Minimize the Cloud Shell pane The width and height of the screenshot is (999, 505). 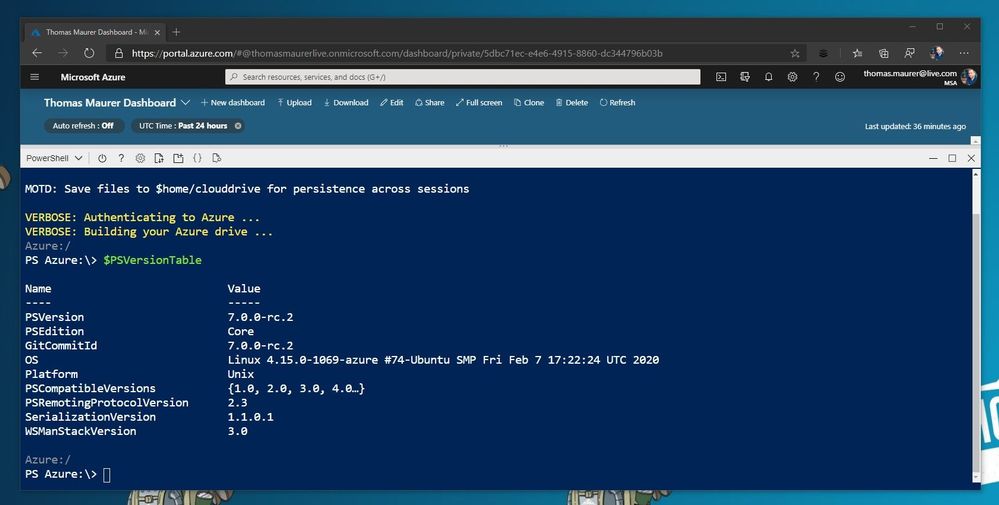(x=933, y=158)
